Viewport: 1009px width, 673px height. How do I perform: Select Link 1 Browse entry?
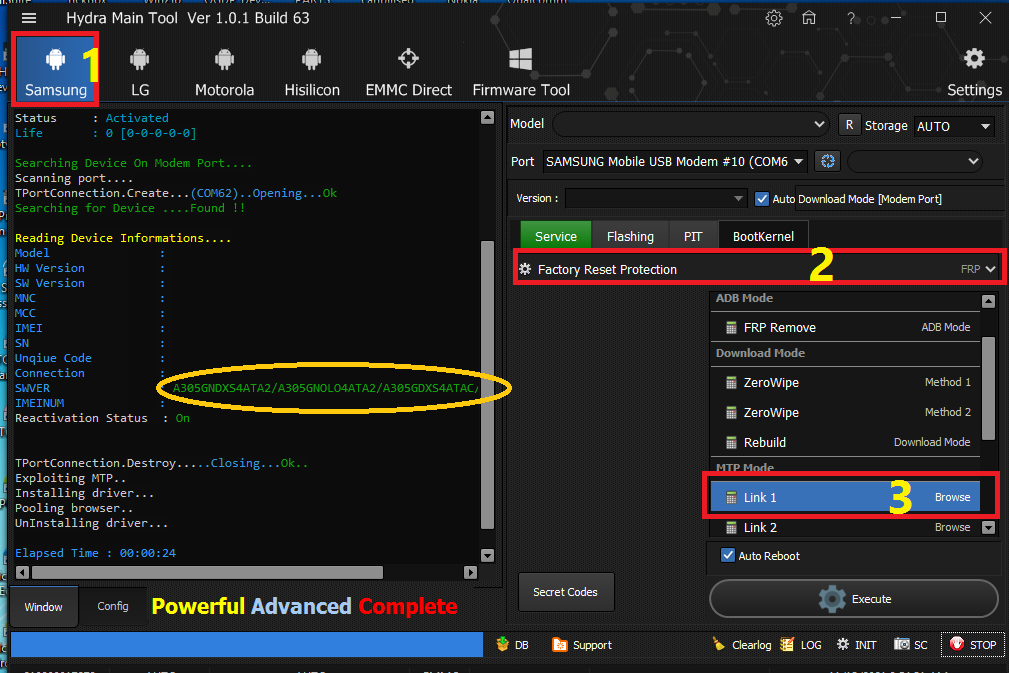point(846,497)
